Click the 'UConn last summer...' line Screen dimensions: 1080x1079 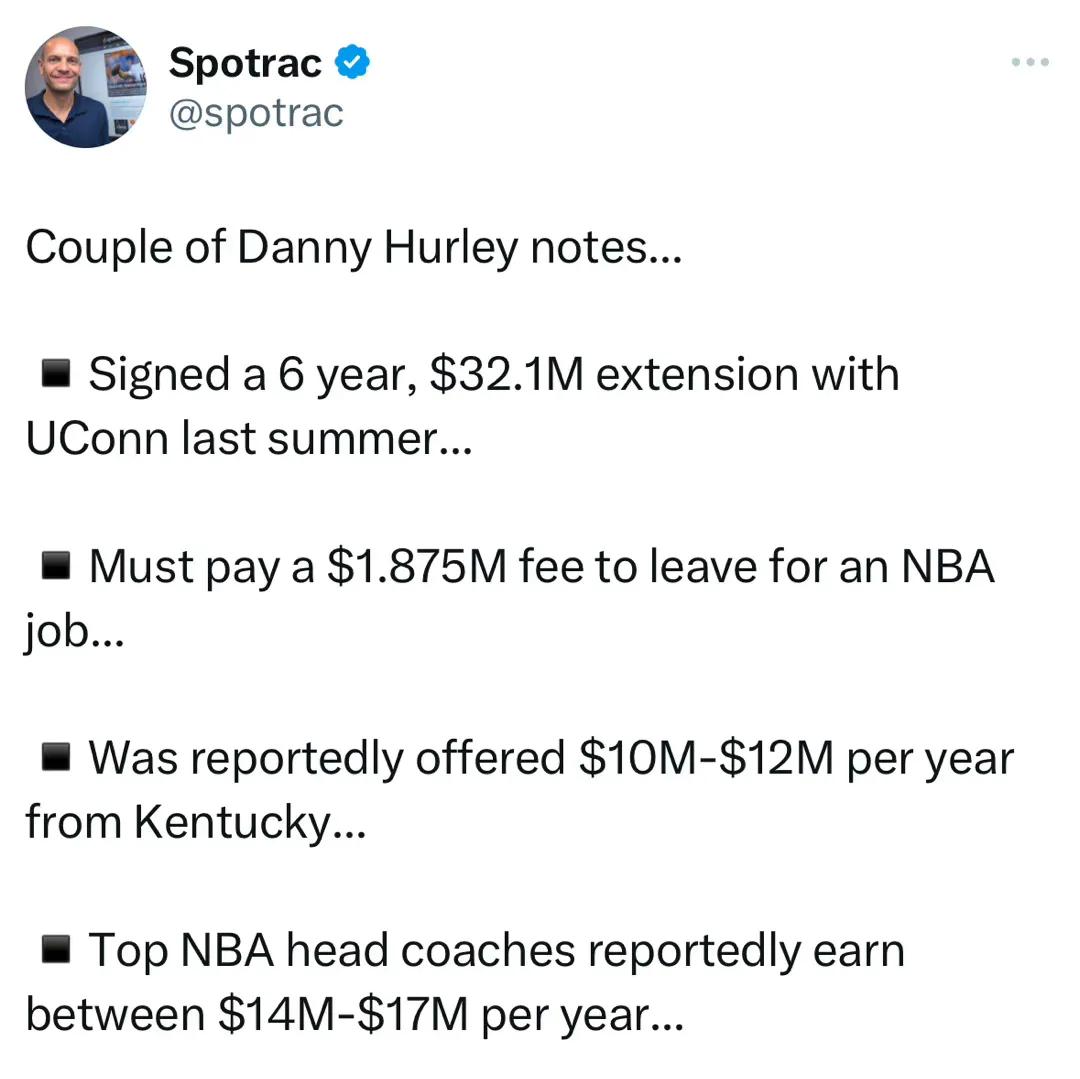click(x=249, y=439)
